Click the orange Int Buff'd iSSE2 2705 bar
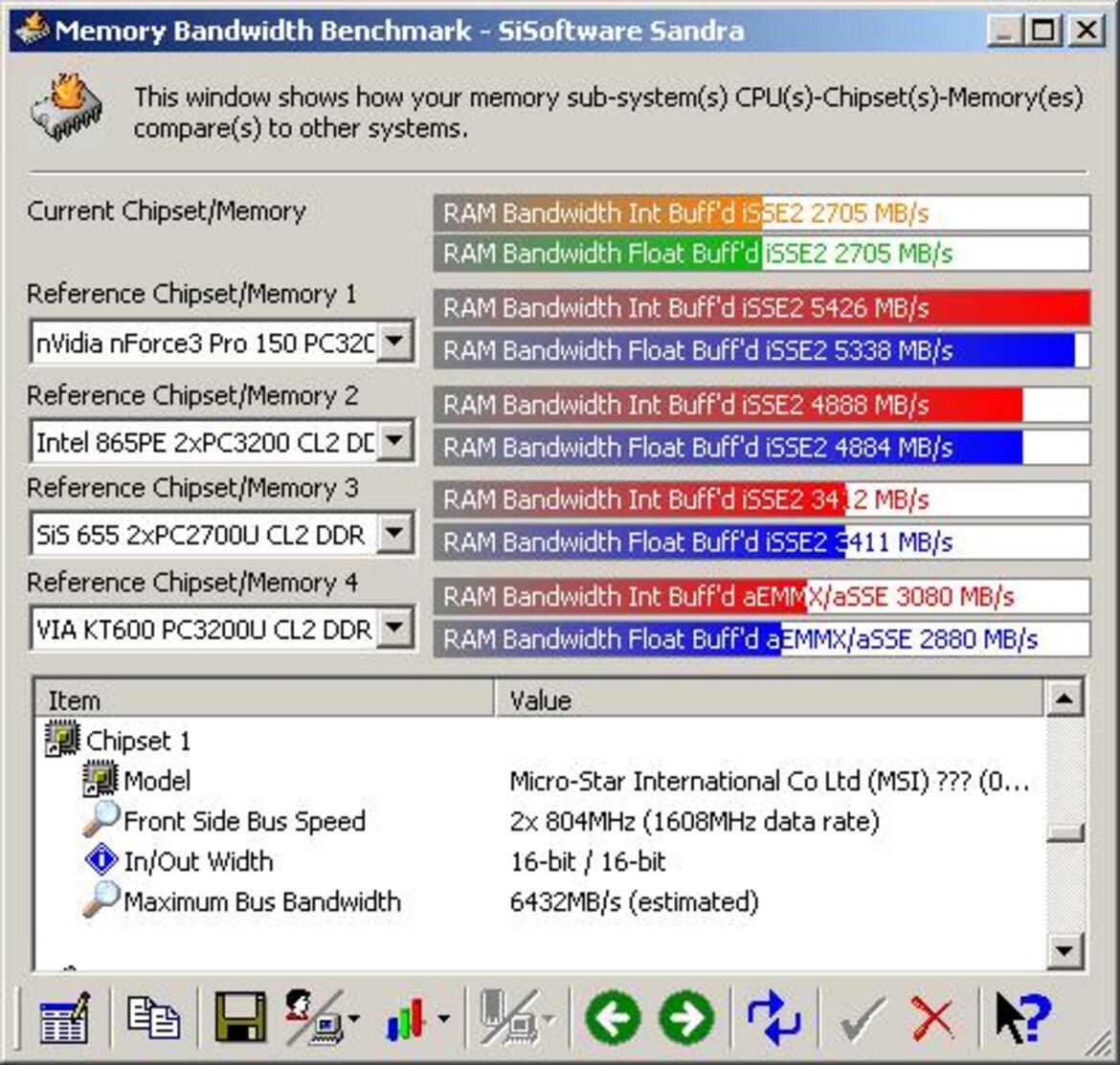 pyautogui.click(x=761, y=212)
